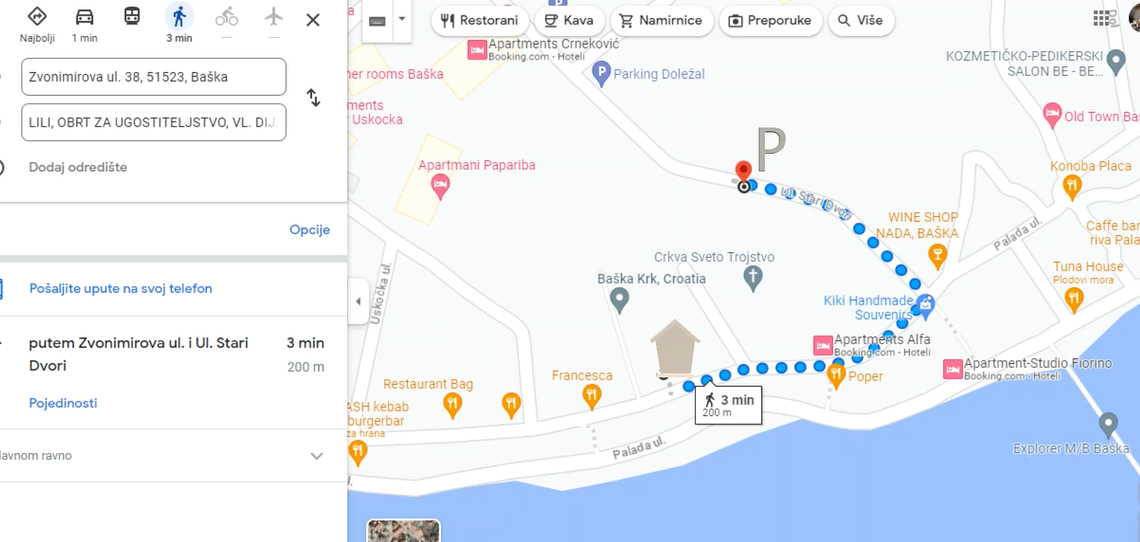Collapse the side panel using arrow tab
The image size is (1140, 542).
click(x=357, y=301)
